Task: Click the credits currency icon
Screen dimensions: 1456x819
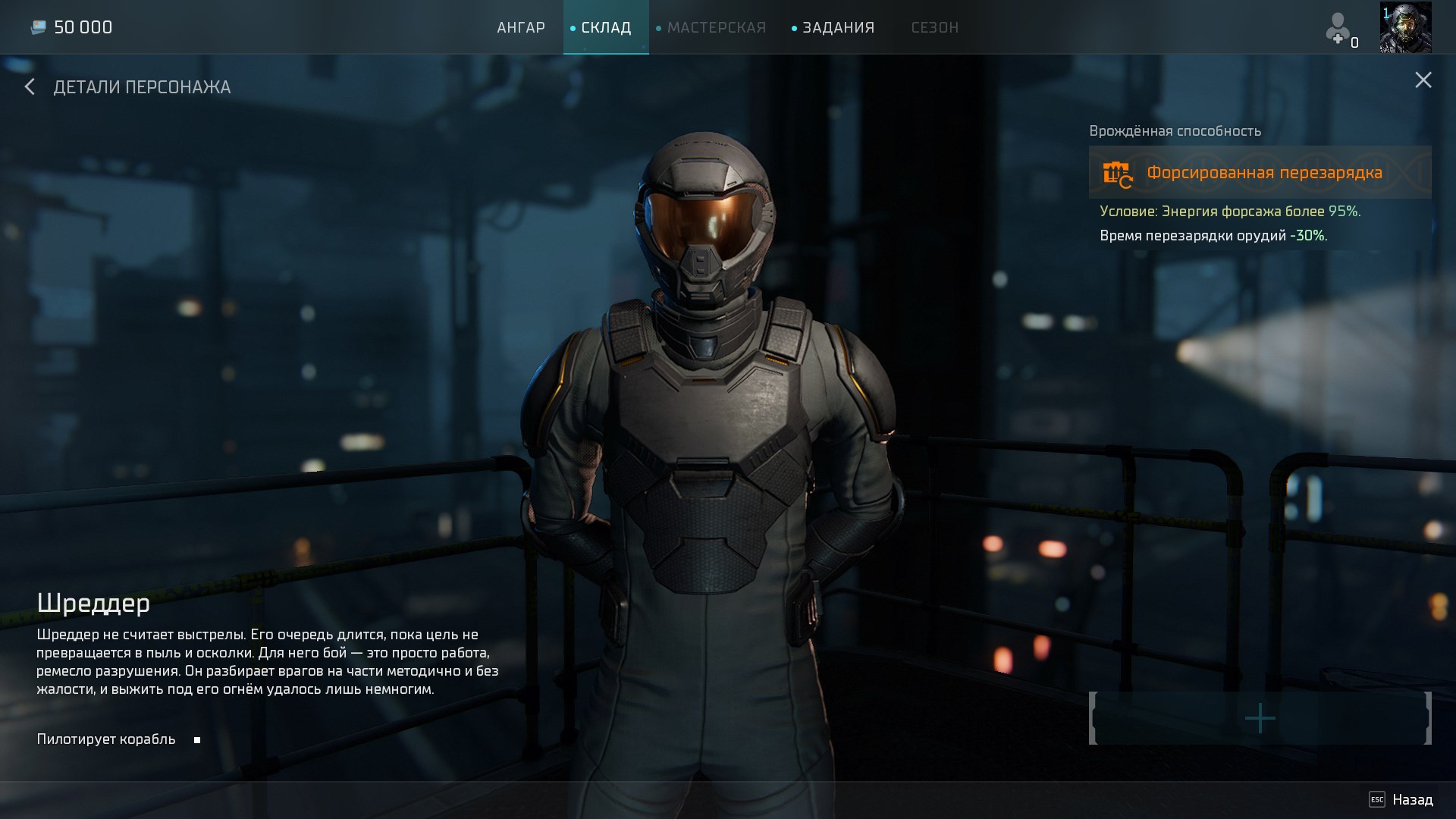Action: pyautogui.click(x=38, y=28)
